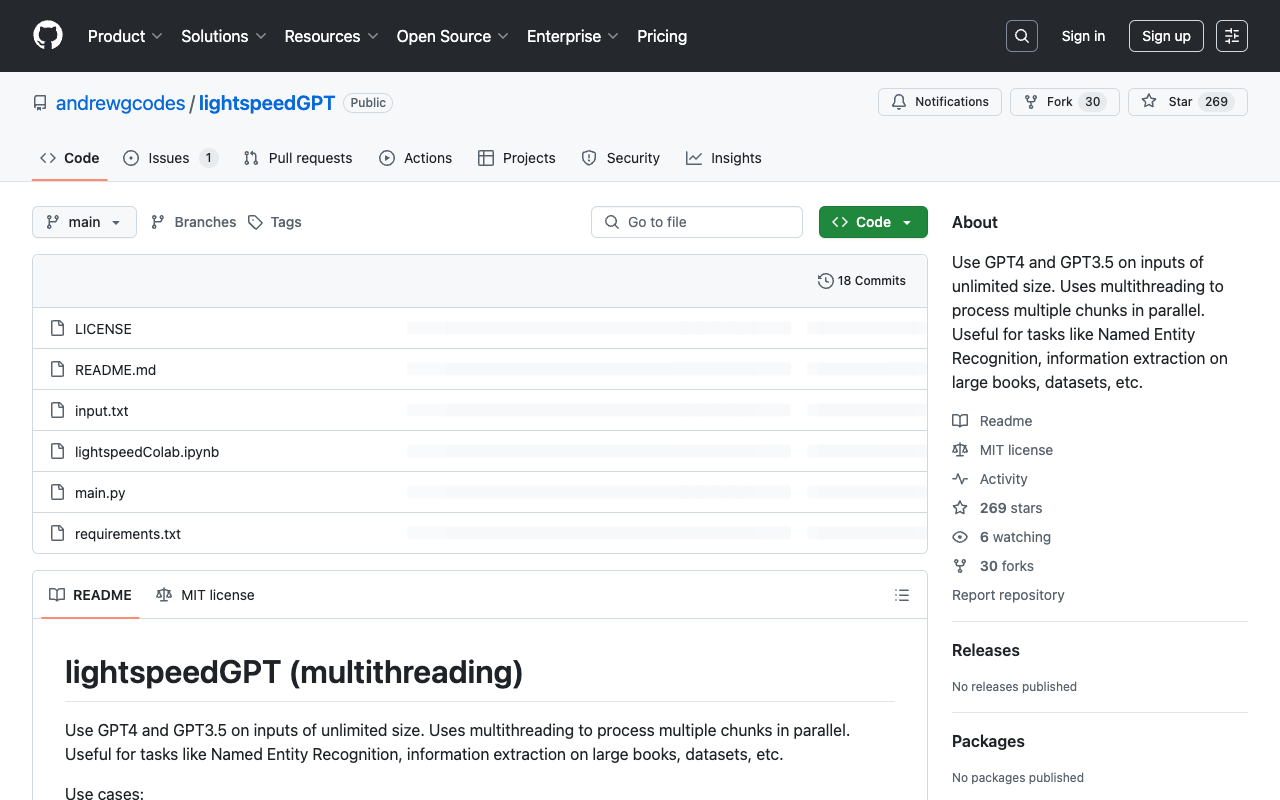The image size is (1280, 800).
Task: Open the Actions tab
Action: pyautogui.click(x=416, y=158)
